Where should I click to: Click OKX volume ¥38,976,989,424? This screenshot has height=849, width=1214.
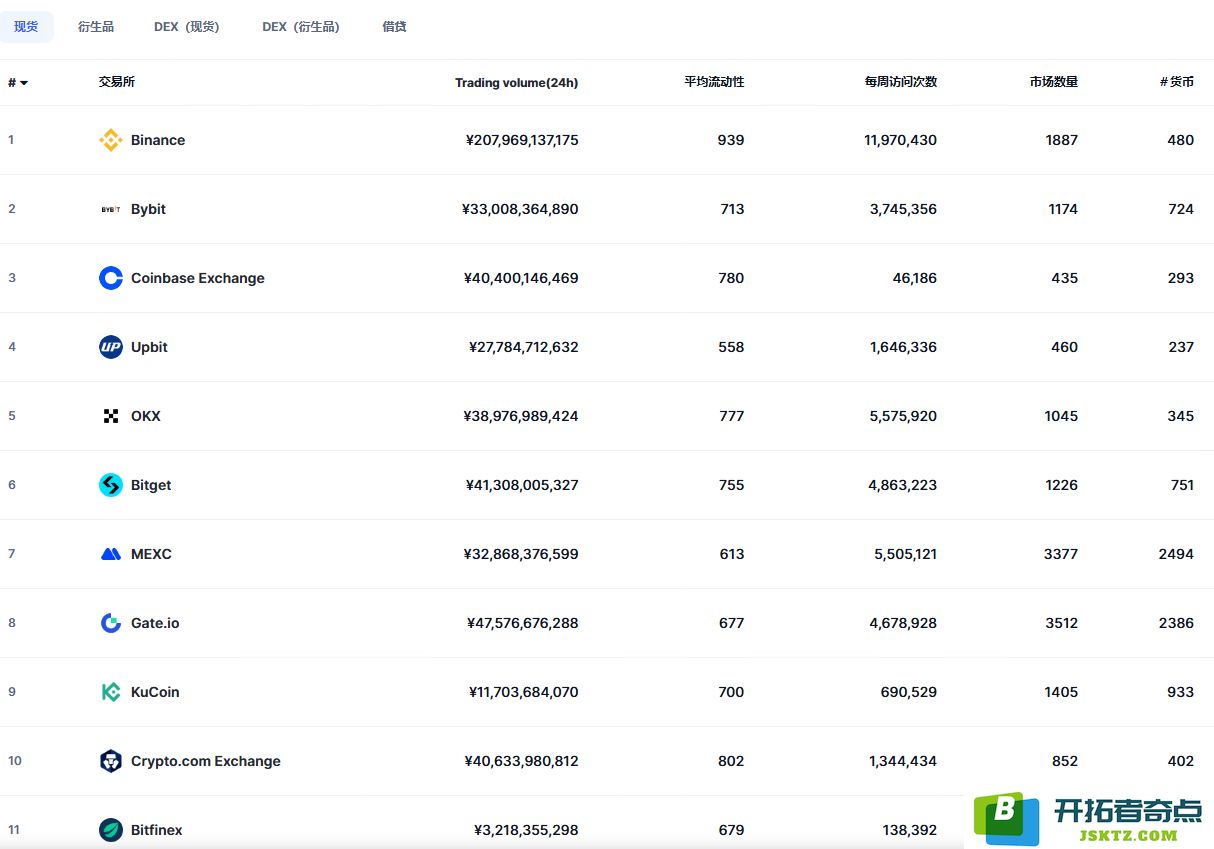pyautogui.click(x=521, y=416)
